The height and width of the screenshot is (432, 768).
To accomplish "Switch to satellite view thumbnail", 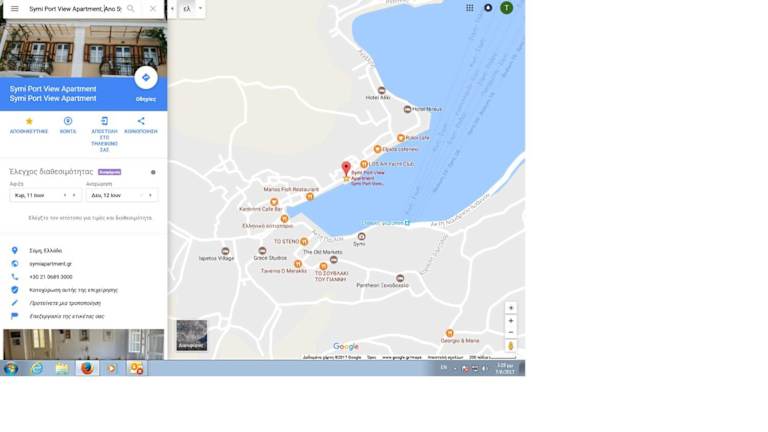I will 192,336.
